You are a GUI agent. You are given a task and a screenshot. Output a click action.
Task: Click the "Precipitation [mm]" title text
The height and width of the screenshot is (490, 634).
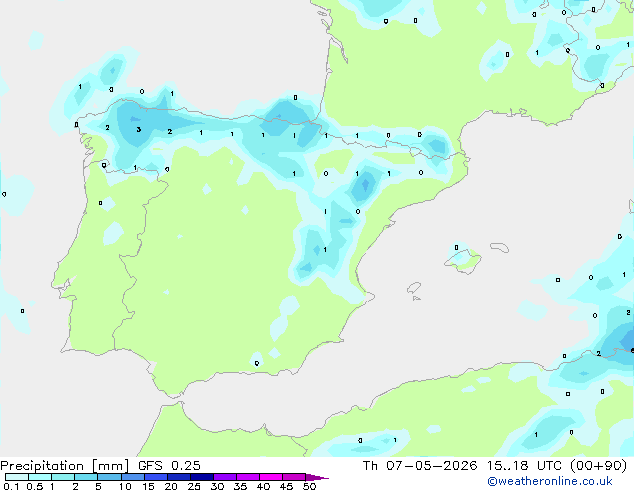coord(65,466)
